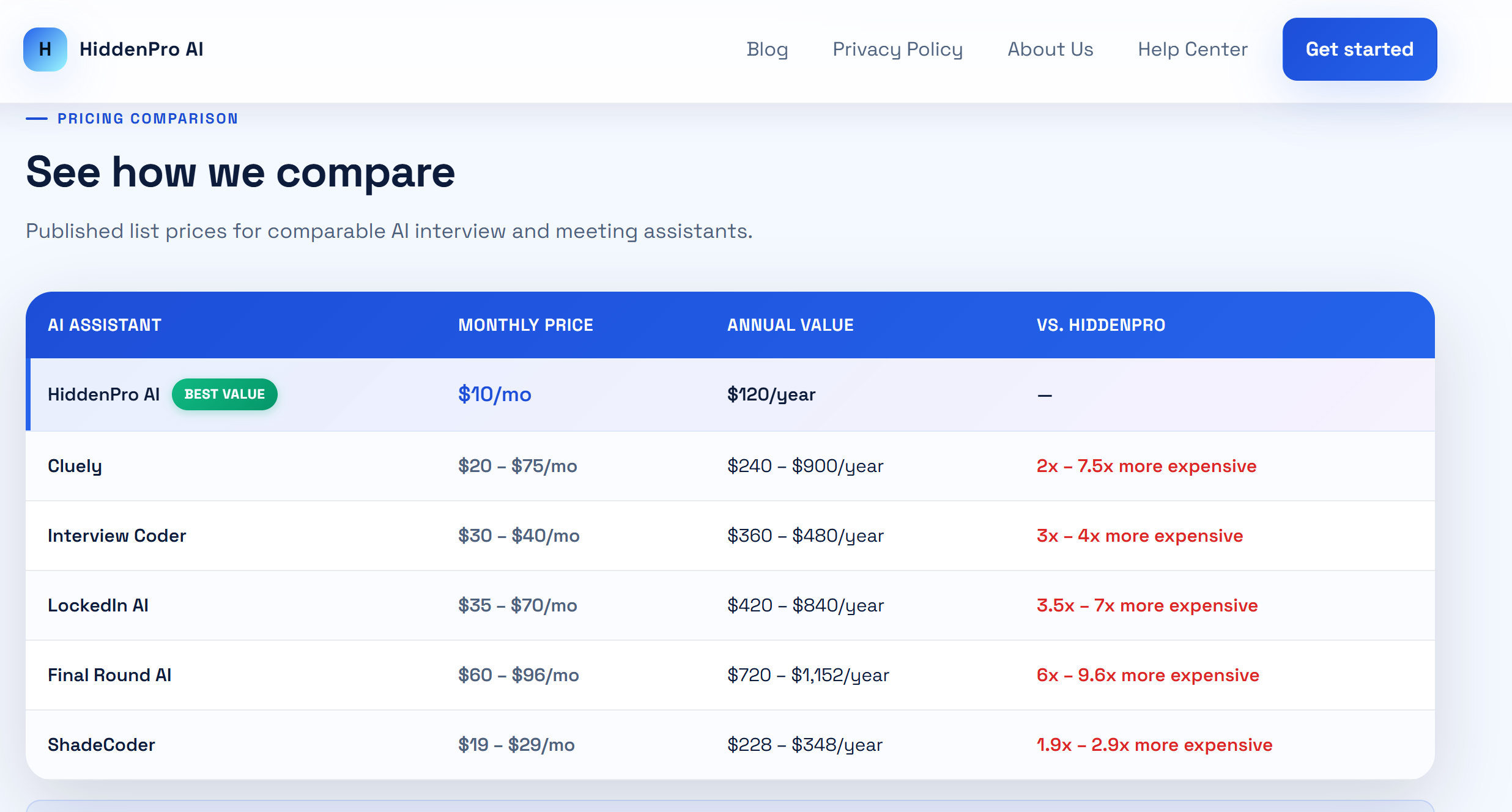Viewport: 1512px width, 812px height.
Task: Go to About Us page
Action: click(x=1050, y=50)
